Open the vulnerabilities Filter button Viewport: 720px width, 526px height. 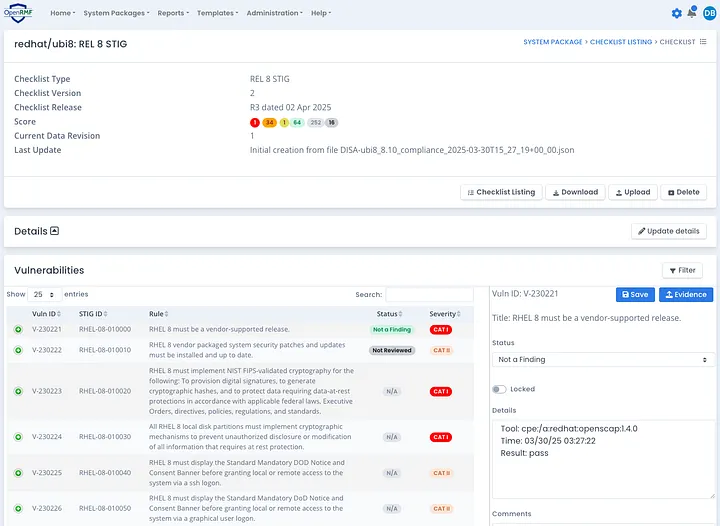coord(682,270)
